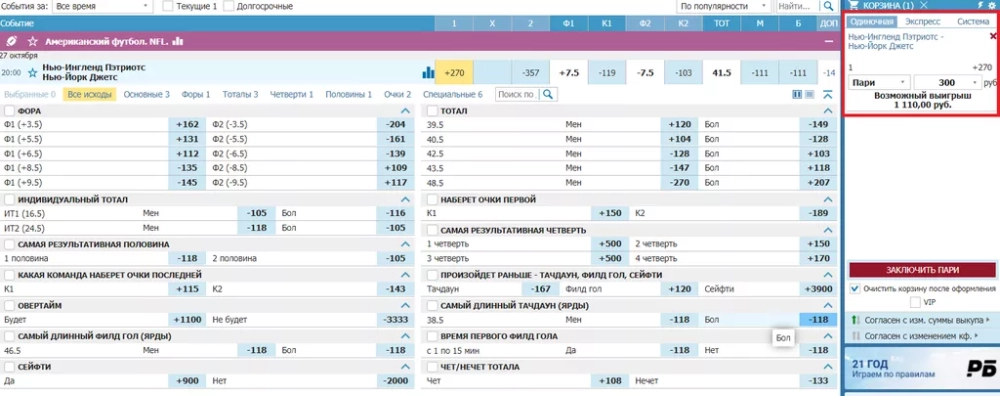Switch to two-column layout view
The width and height of the screenshot is (1000, 396).
tap(797, 94)
